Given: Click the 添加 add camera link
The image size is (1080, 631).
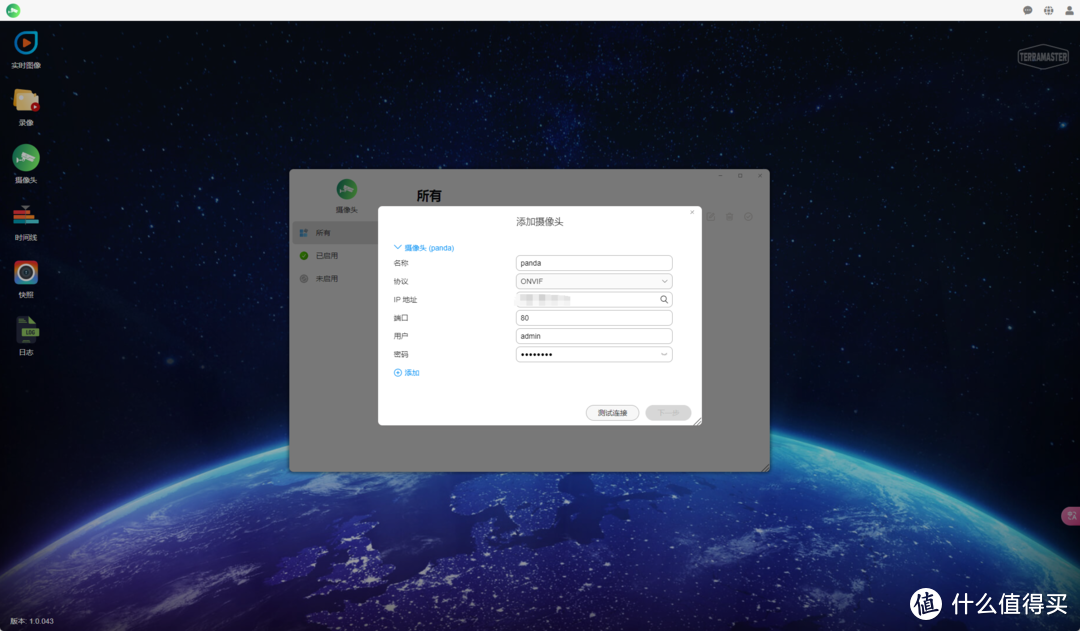Looking at the screenshot, I should pos(407,373).
